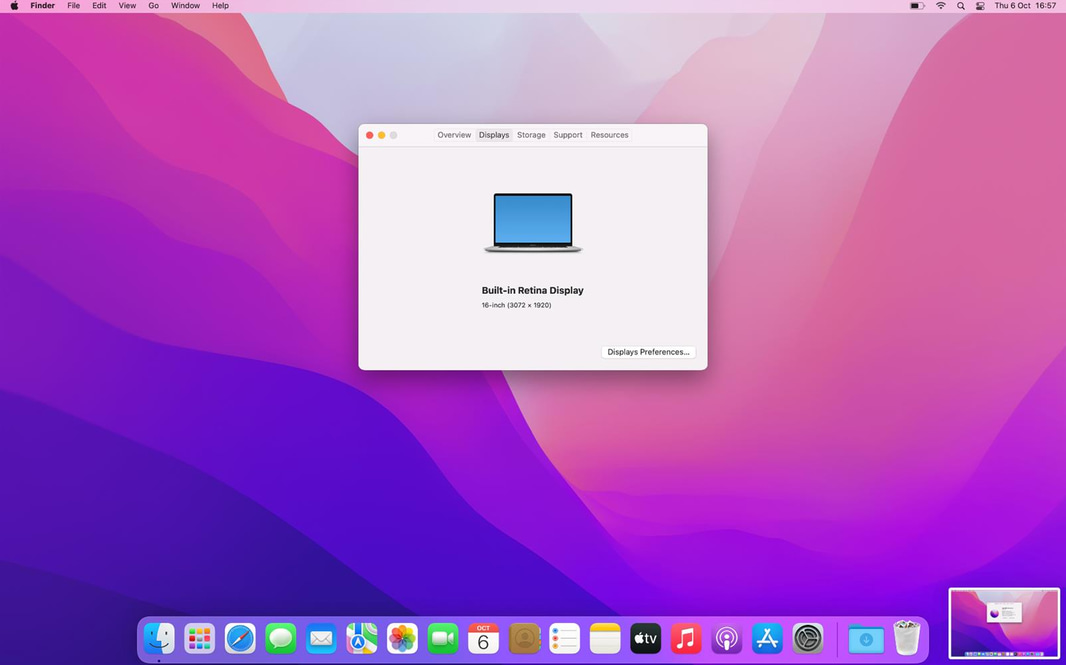Open Messages app in Dock
This screenshot has height=665, width=1066.
281,638
